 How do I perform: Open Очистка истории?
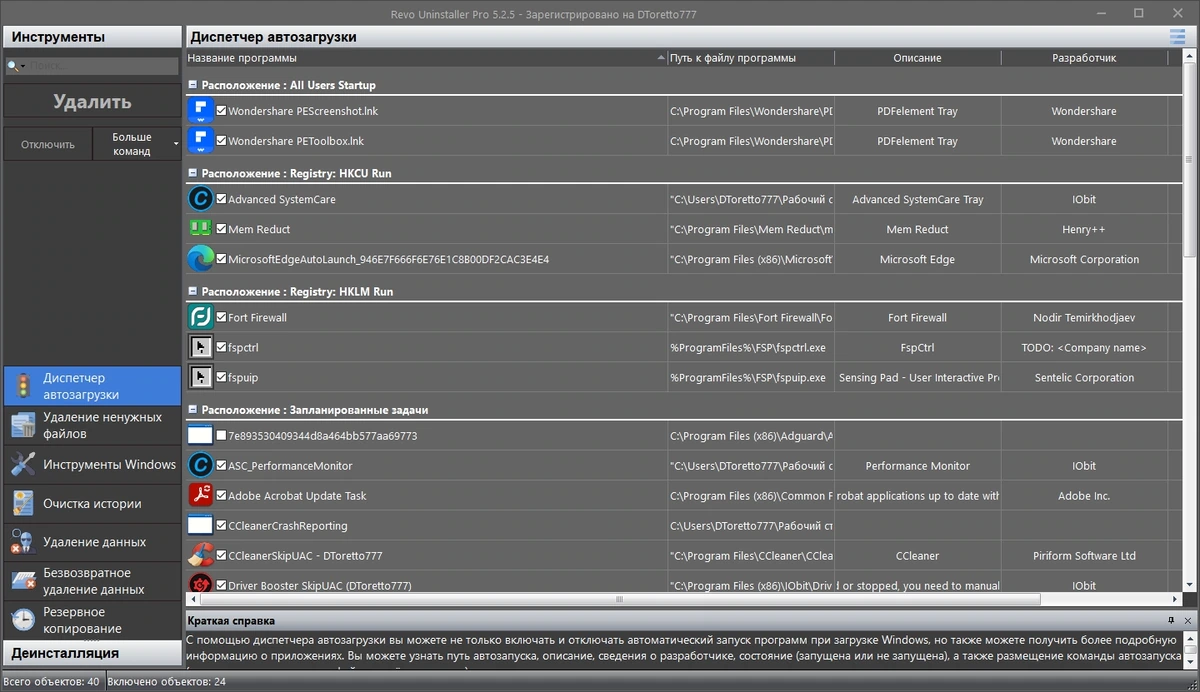[x=92, y=504]
